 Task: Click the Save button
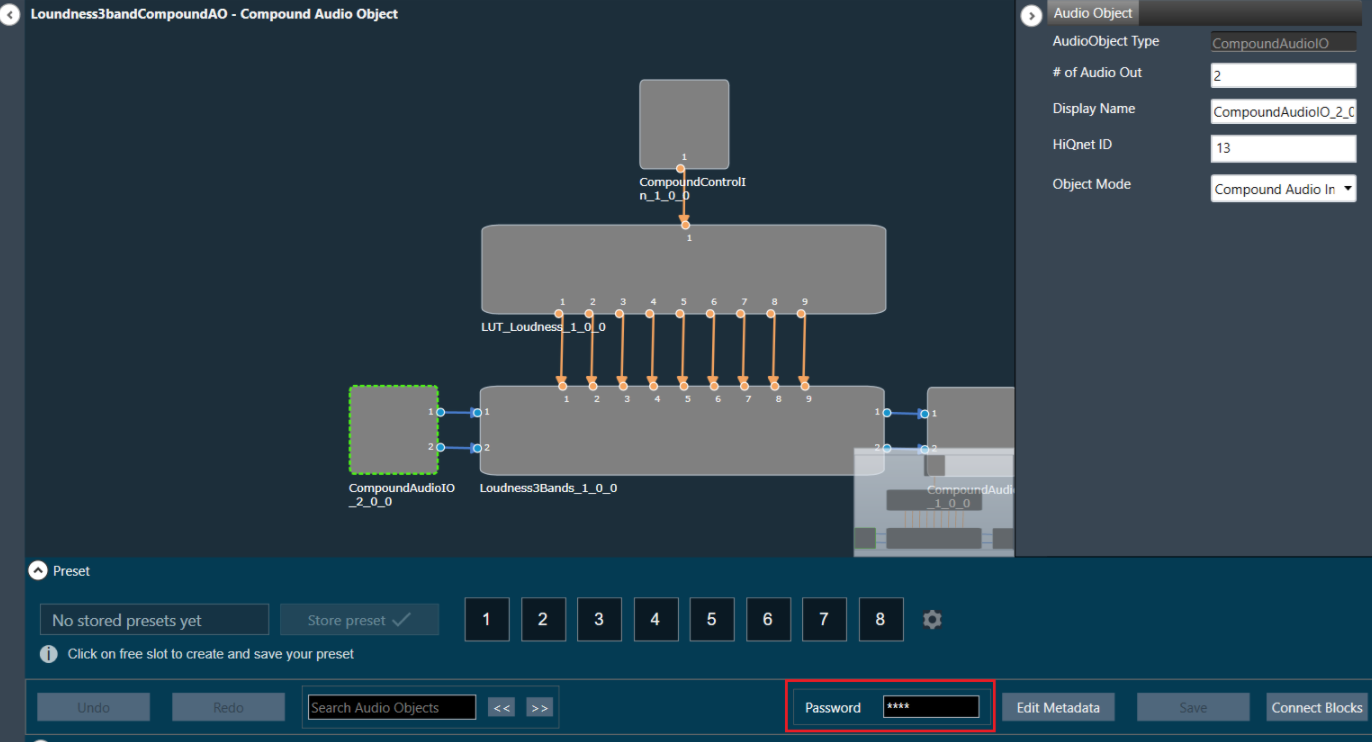coord(1193,707)
